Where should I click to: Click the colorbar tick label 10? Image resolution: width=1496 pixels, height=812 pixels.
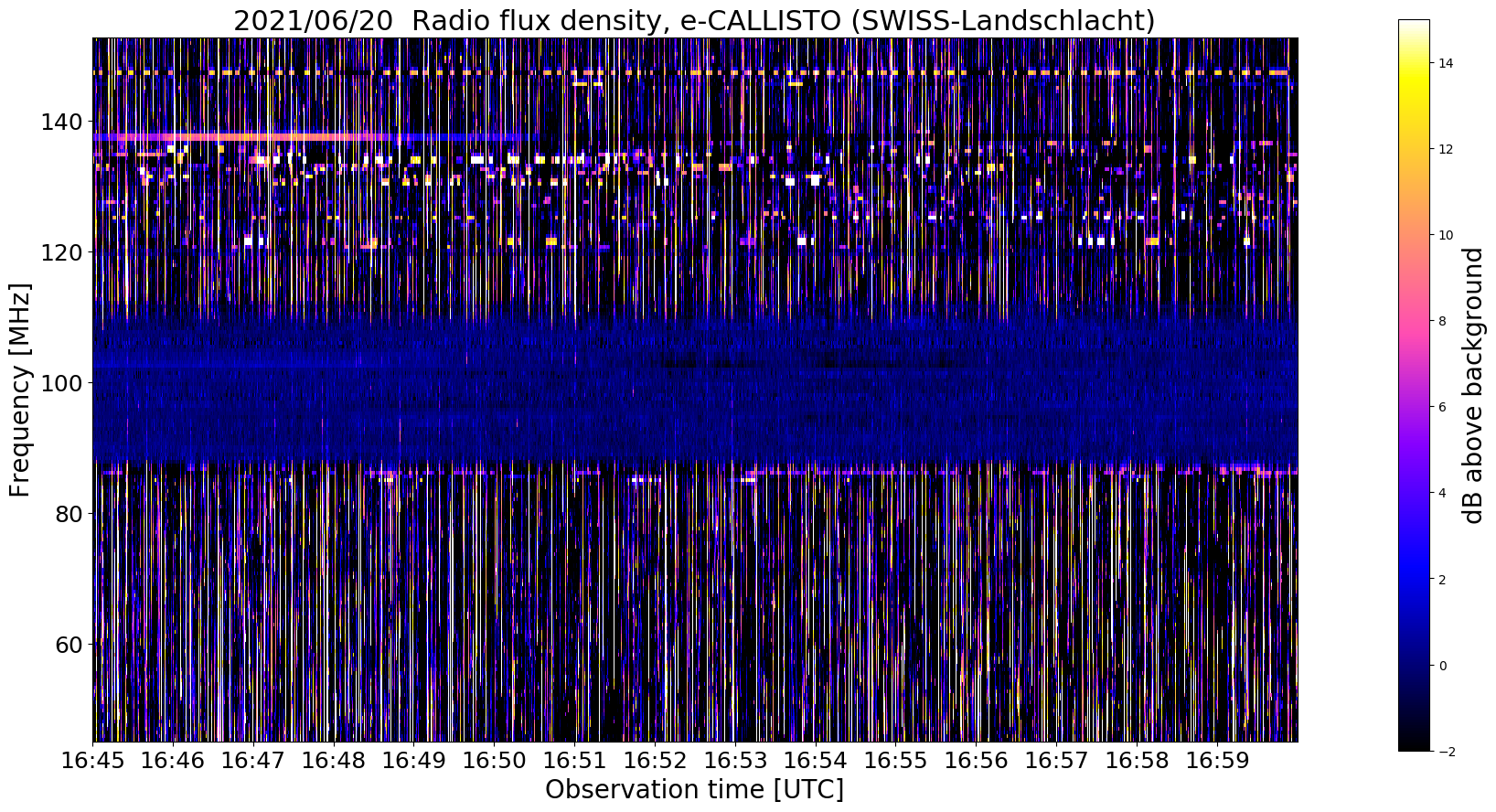(1447, 235)
